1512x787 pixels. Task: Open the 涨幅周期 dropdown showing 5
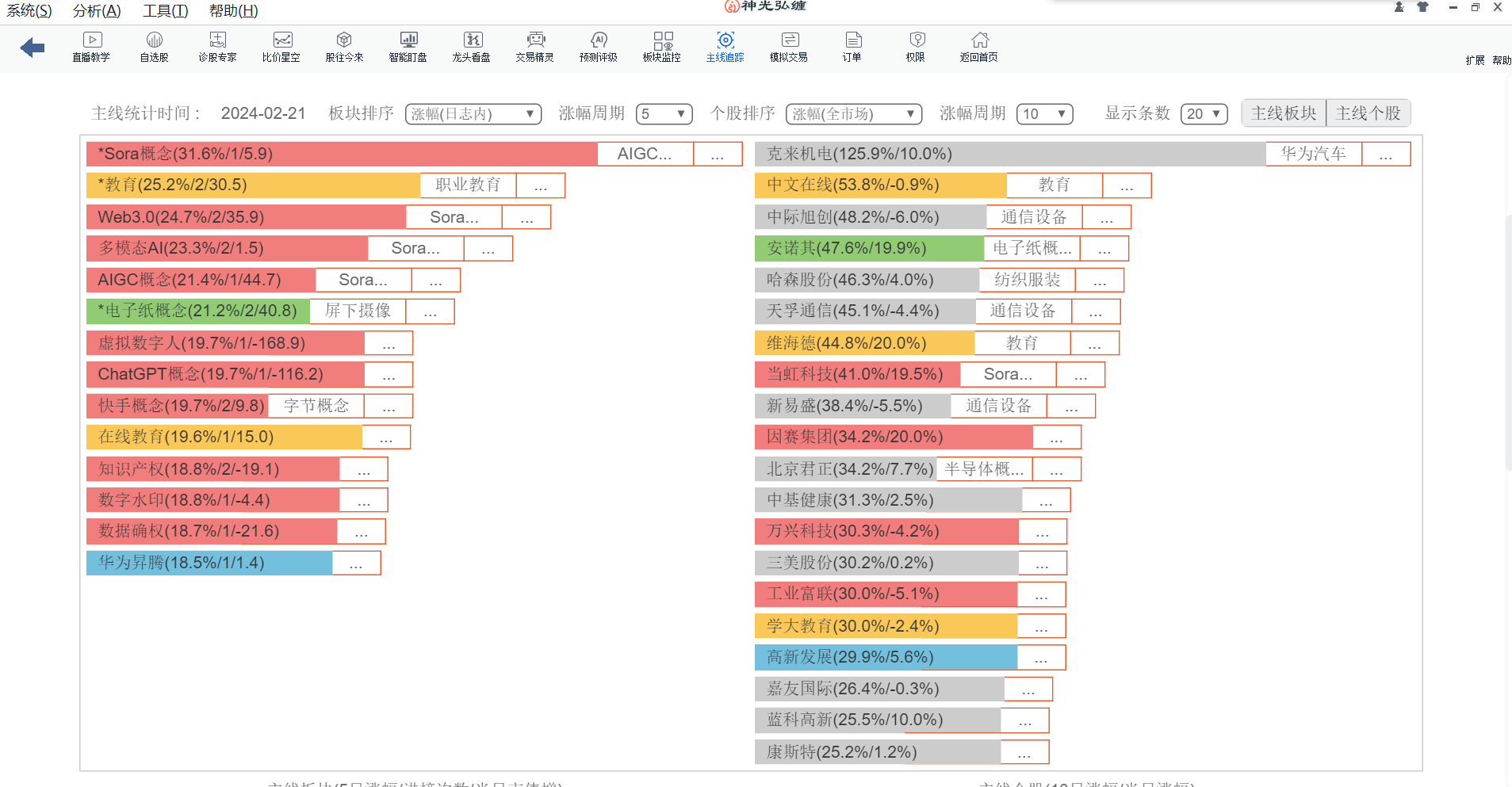pos(664,114)
